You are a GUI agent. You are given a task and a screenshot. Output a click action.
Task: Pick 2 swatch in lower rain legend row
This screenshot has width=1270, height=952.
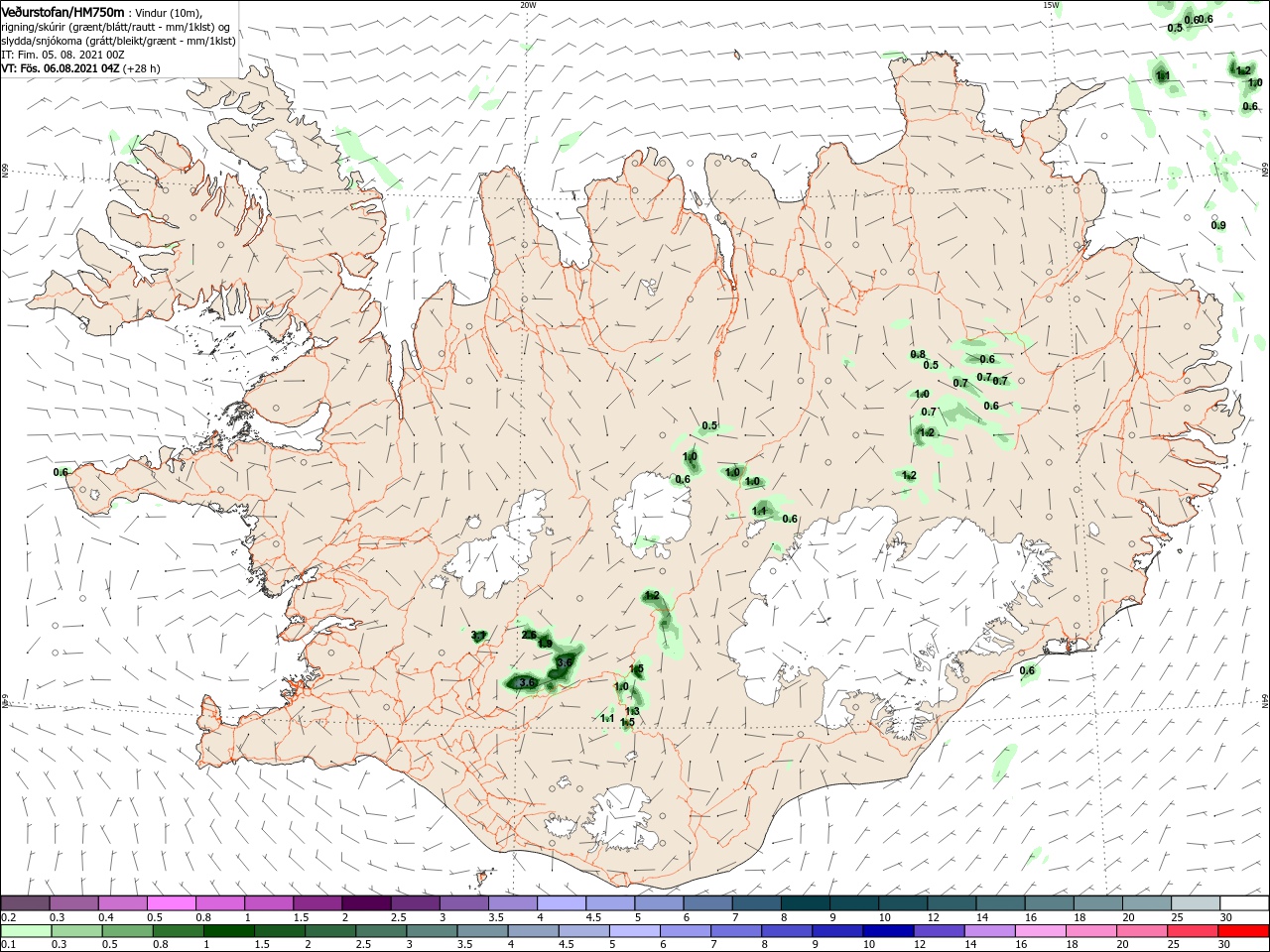330,931
